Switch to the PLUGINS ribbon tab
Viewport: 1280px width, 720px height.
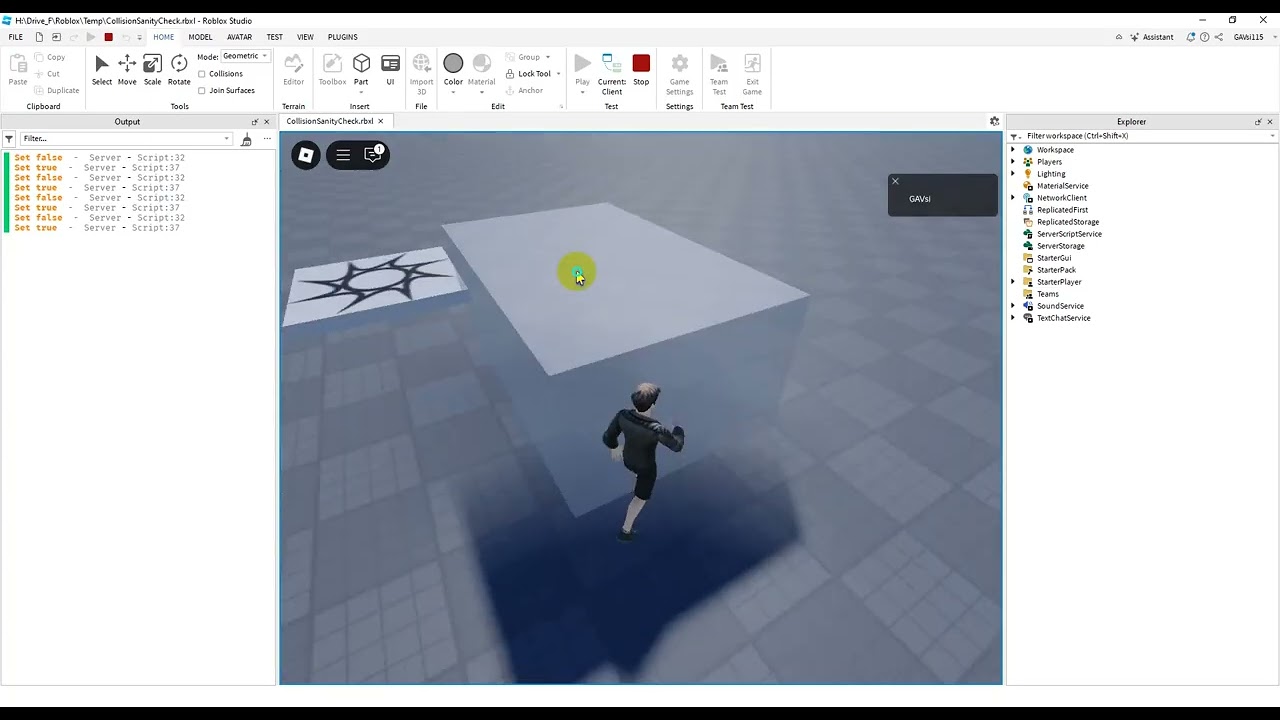[342, 37]
